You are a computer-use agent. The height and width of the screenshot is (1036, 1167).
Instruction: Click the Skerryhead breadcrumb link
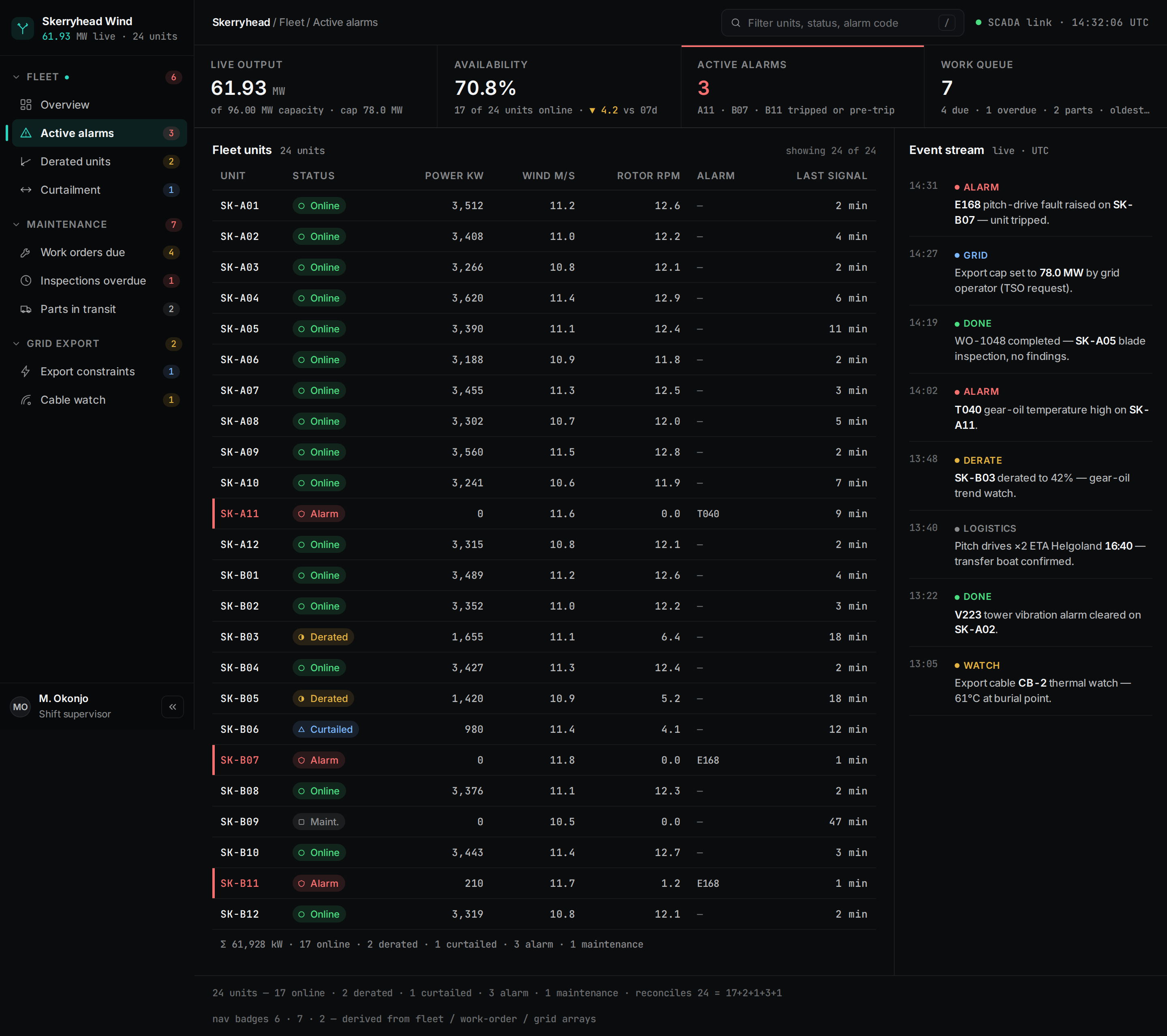(241, 22)
